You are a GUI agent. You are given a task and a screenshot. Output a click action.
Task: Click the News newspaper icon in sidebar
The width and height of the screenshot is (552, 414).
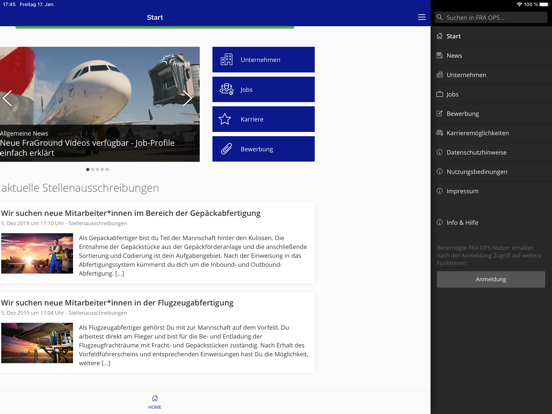[x=439, y=55]
